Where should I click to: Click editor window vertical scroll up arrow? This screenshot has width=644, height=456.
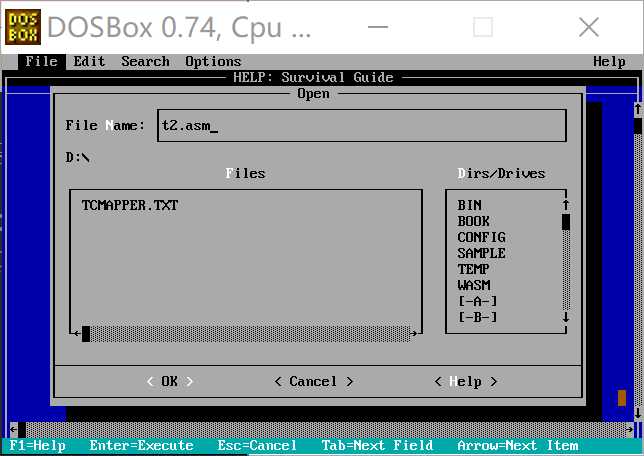[638, 110]
